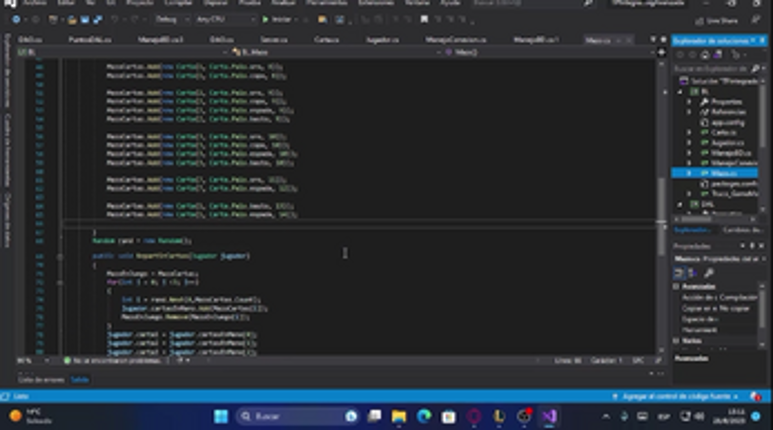Select Mazo.cs in Solution Explorer
The width and height of the screenshot is (773, 430).
point(724,173)
